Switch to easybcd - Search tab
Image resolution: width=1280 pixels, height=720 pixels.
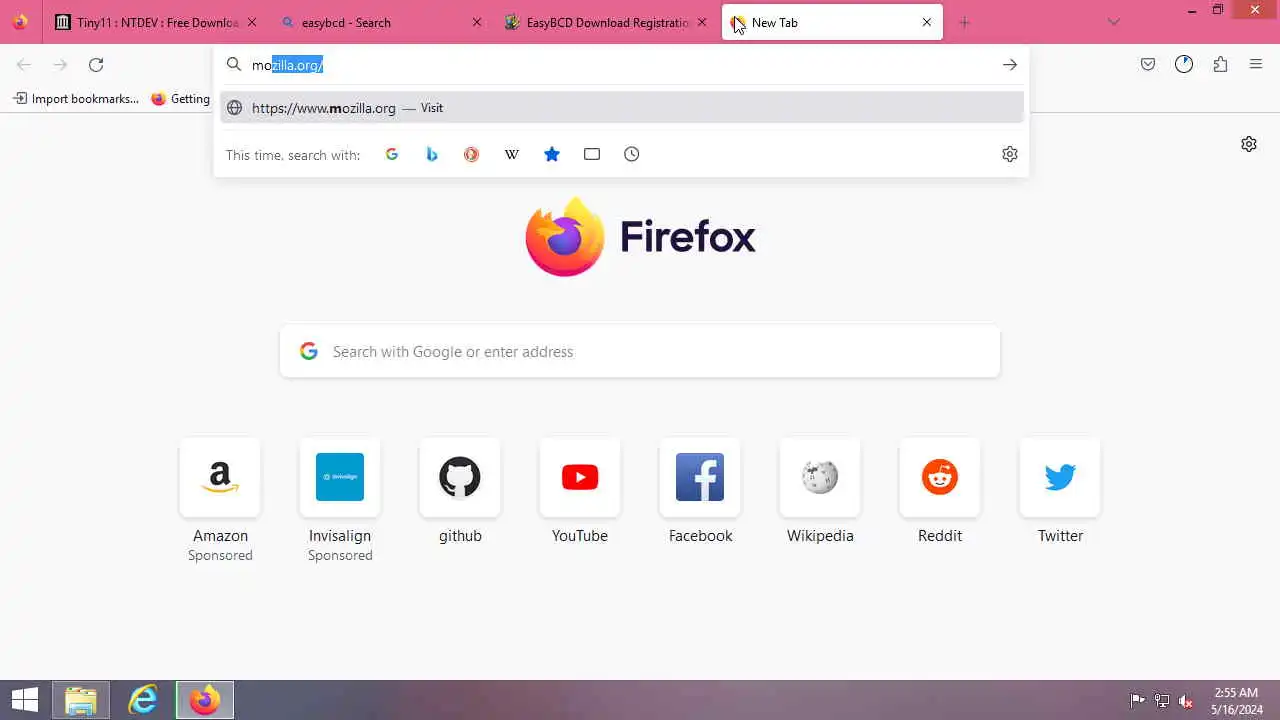380,22
